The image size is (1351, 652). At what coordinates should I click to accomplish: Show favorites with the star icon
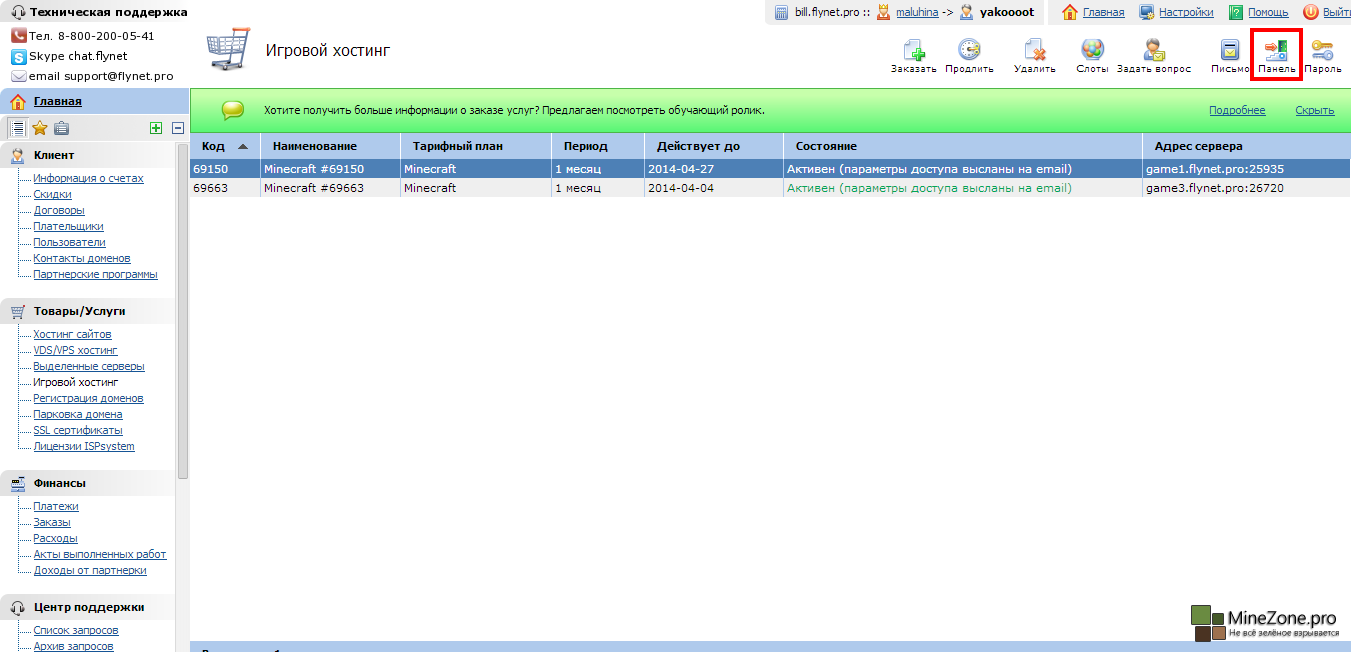tap(39, 127)
